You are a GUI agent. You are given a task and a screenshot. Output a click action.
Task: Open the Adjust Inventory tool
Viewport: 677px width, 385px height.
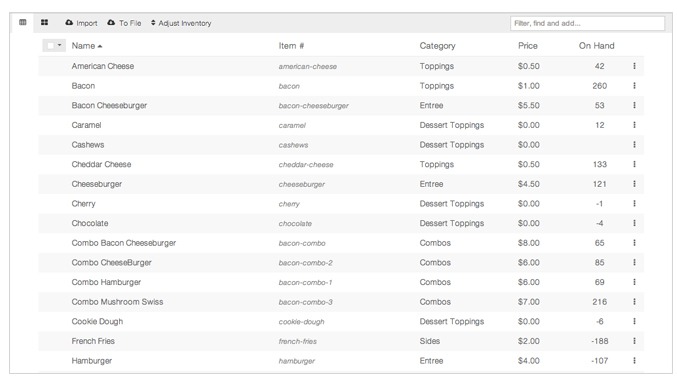[181, 23]
